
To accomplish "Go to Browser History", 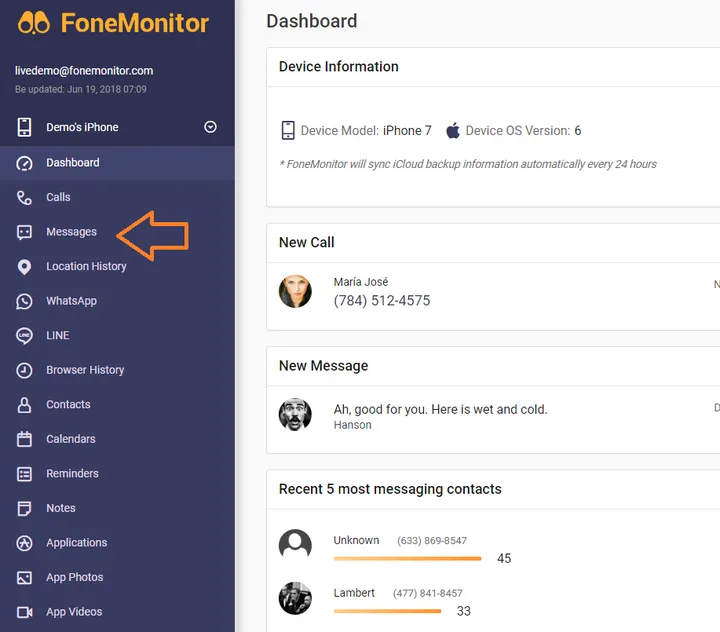I will (x=117, y=370).
